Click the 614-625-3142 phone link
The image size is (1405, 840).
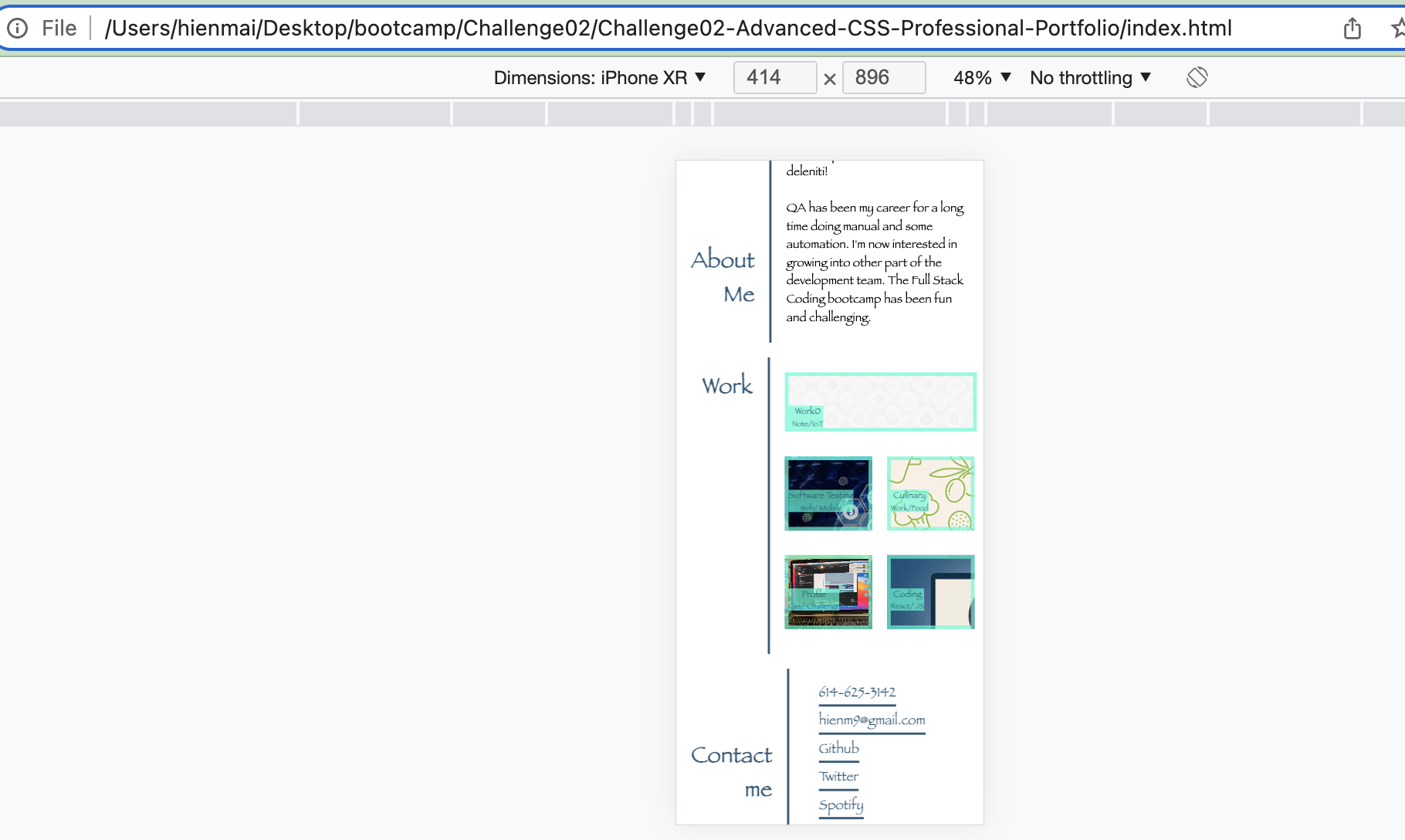(857, 692)
